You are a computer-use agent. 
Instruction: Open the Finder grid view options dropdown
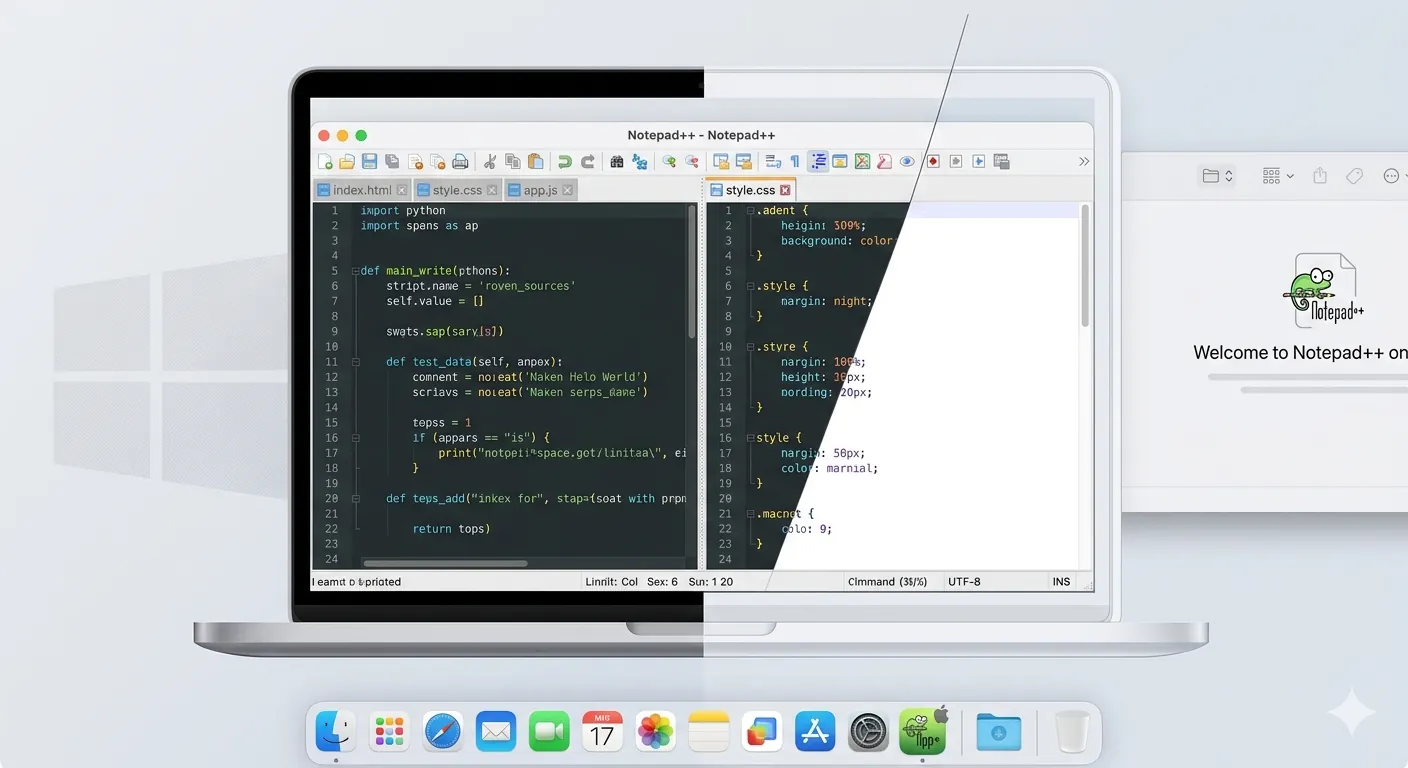[1278, 176]
